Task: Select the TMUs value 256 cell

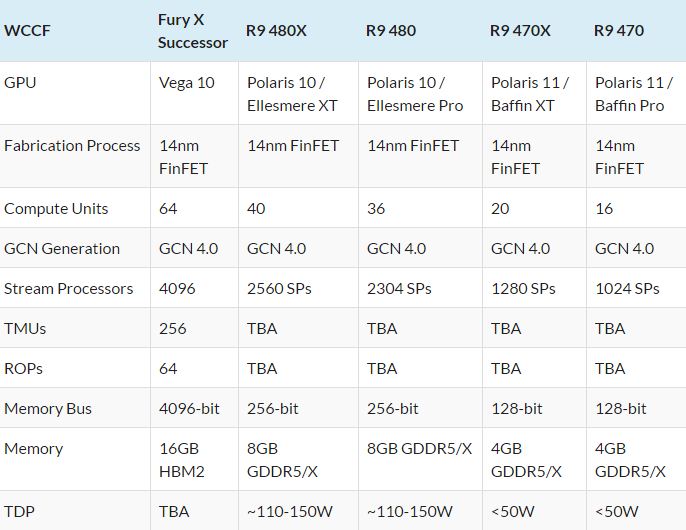Action: pyautogui.click(x=172, y=329)
